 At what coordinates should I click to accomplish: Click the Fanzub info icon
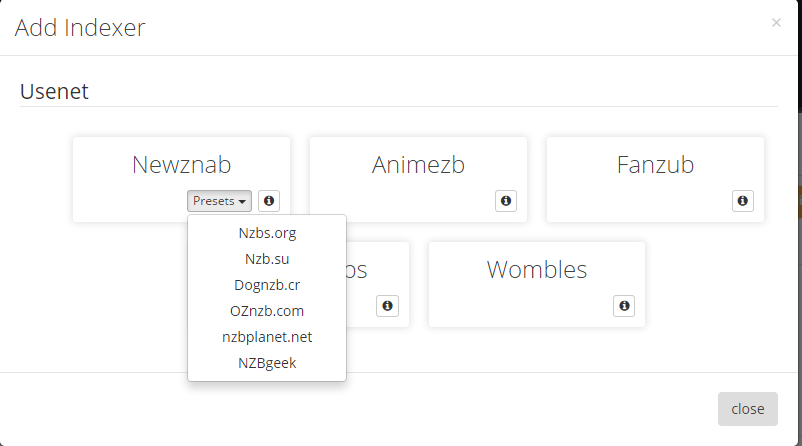point(743,201)
